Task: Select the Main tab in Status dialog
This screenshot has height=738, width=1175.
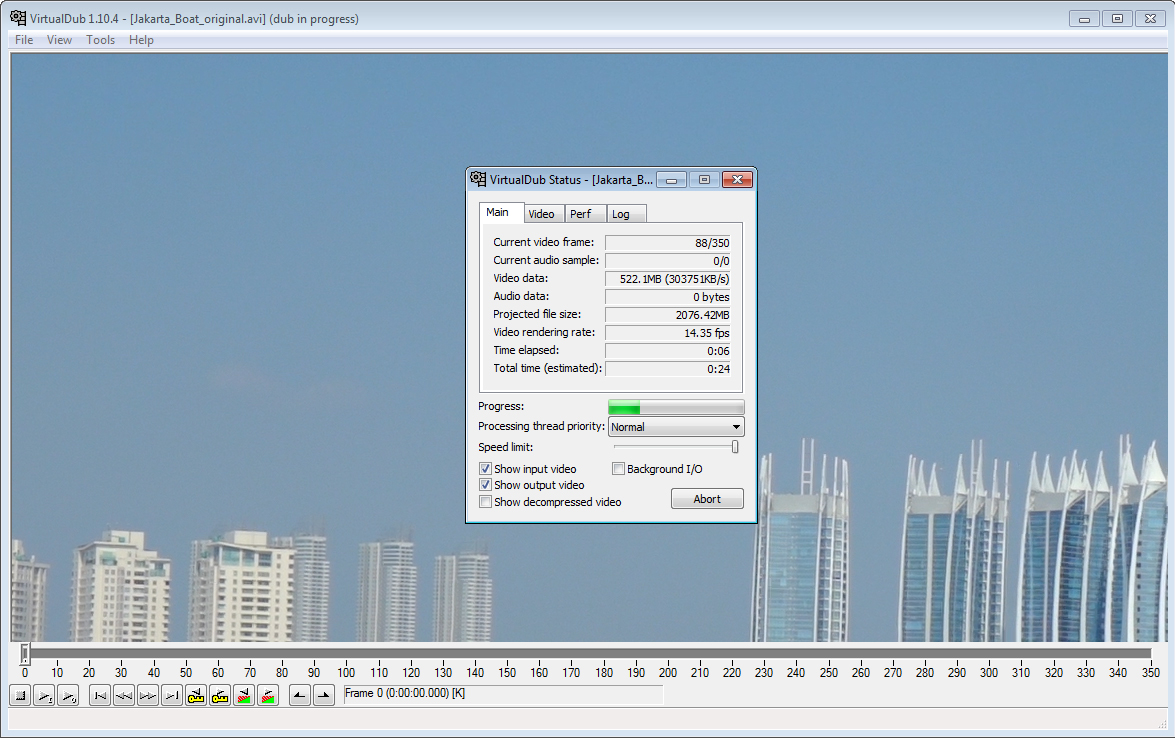Action: [501, 212]
